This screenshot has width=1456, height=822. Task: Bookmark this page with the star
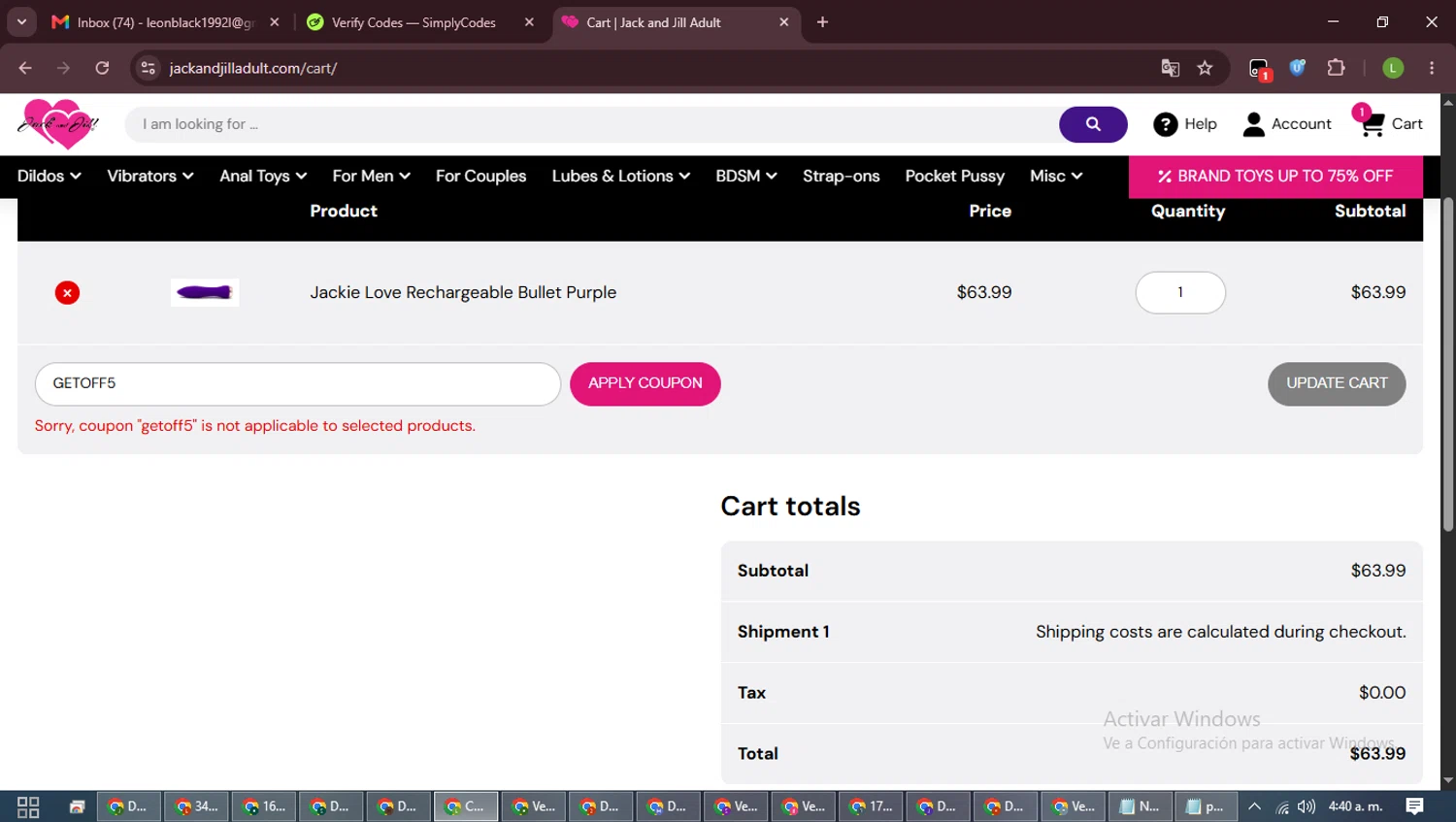[1205, 68]
